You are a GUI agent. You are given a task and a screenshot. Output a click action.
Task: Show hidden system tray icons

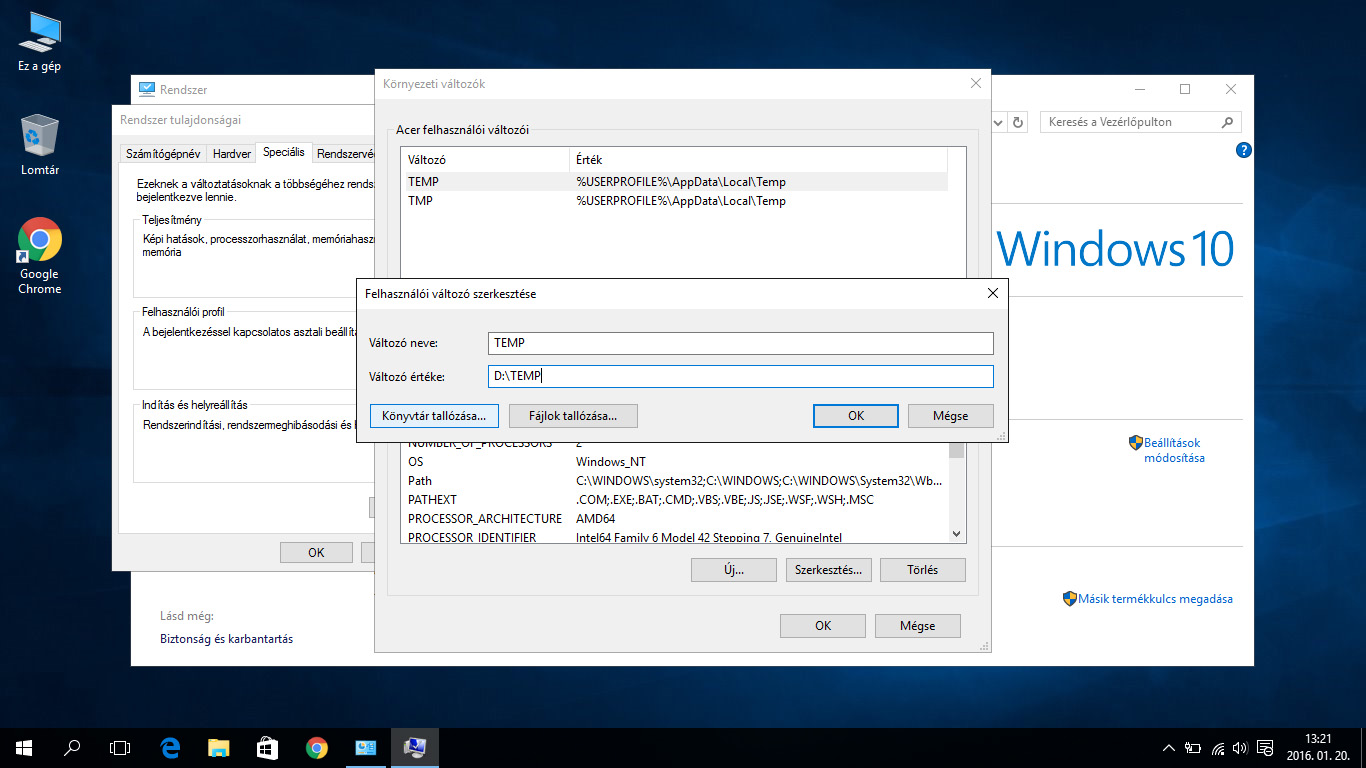(x=1168, y=748)
